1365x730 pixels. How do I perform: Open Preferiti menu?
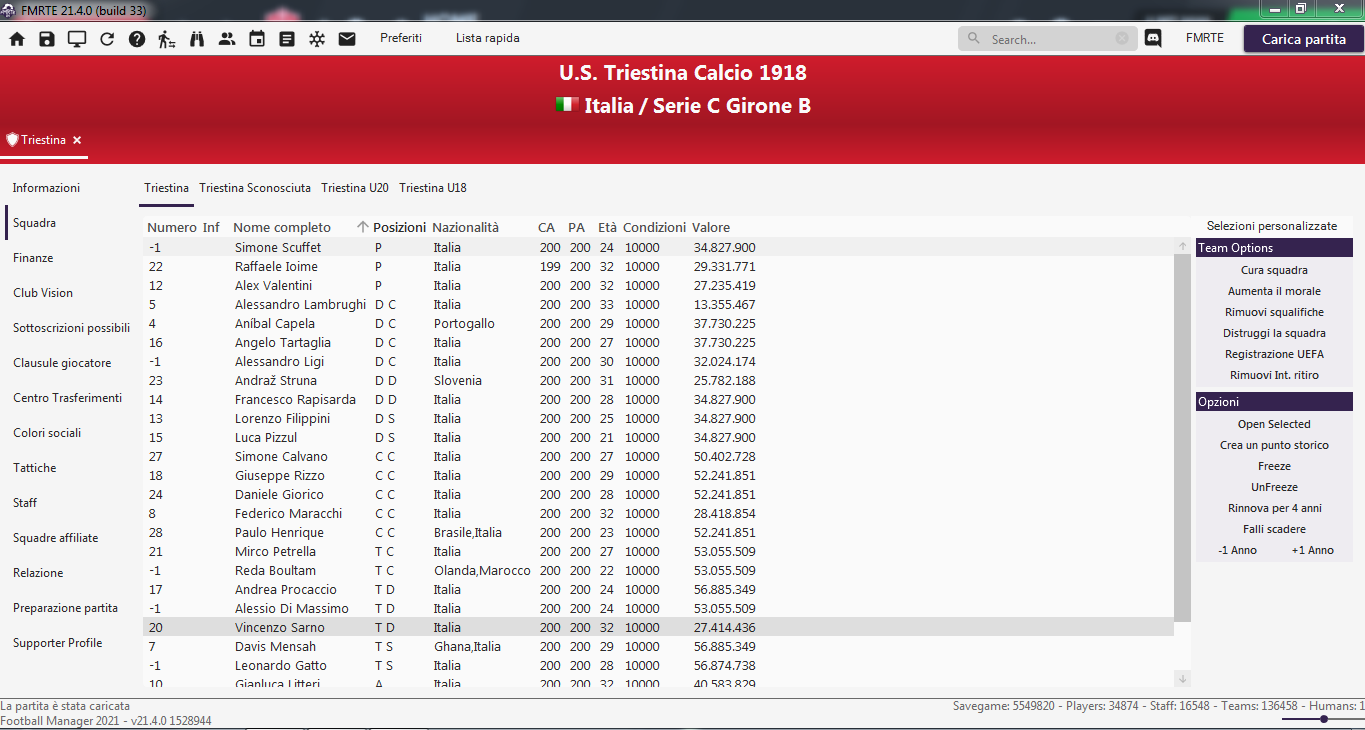pos(401,38)
